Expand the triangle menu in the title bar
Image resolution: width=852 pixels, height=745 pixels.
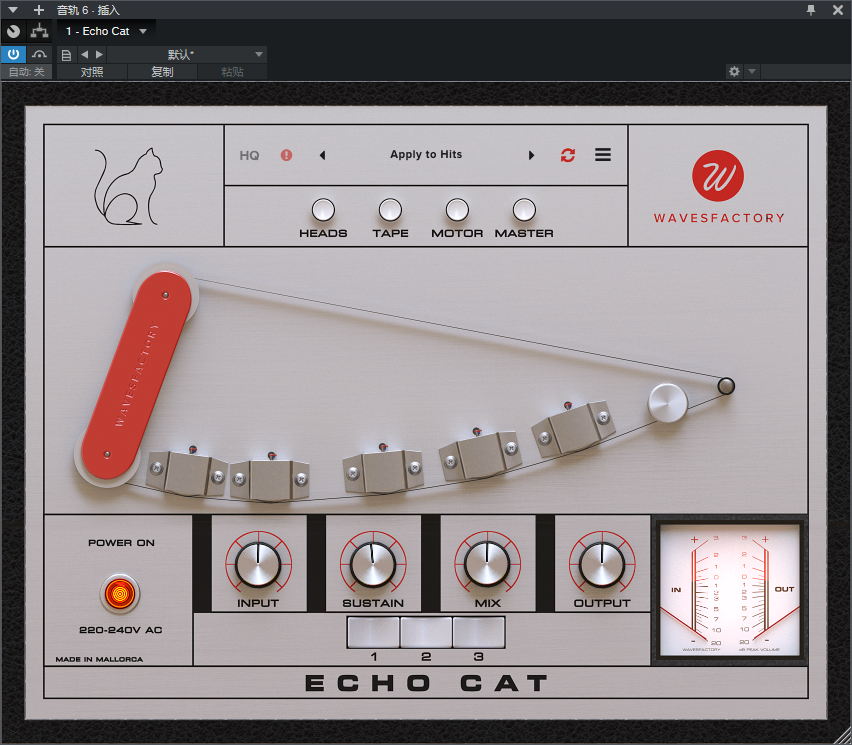(13, 10)
